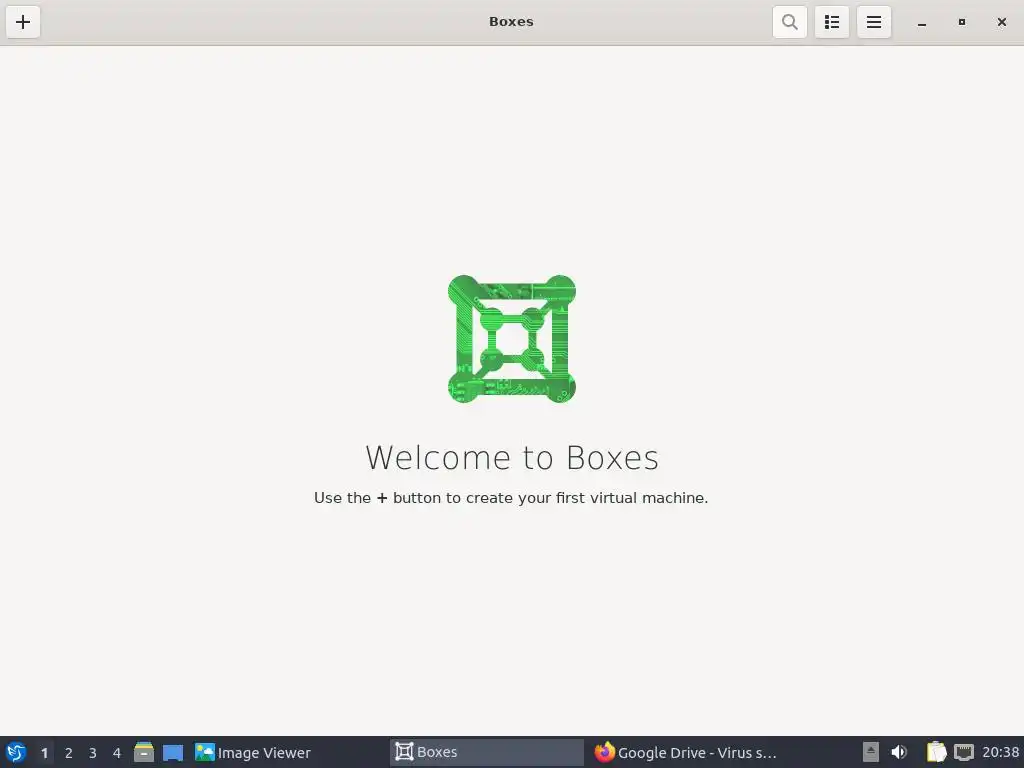Select the Boxes taskbar entry
Viewport: 1024px width, 768px height.
[x=487, y=752]
